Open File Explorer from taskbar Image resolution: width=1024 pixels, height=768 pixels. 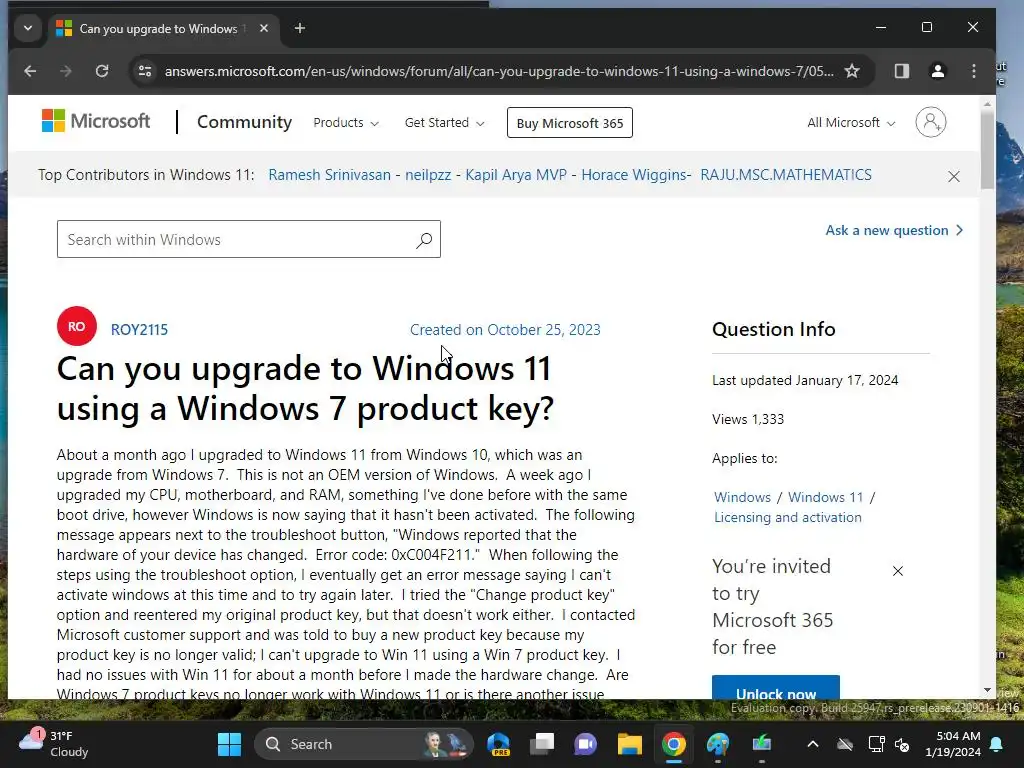point(630,744)
